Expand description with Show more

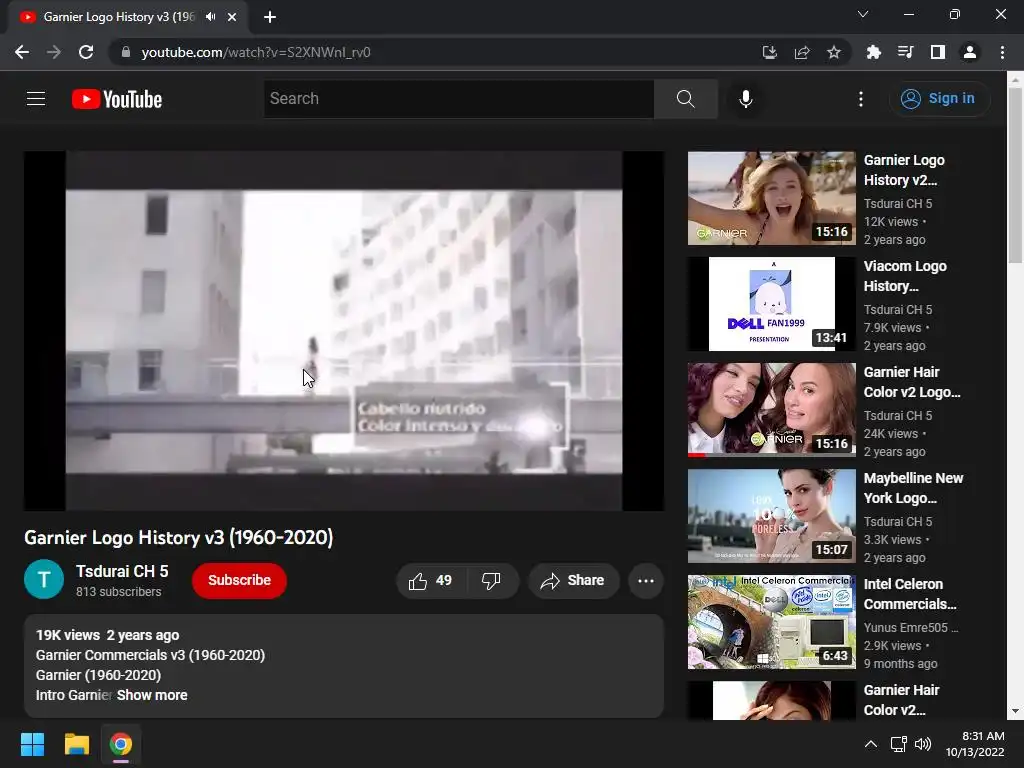[152, 695]
